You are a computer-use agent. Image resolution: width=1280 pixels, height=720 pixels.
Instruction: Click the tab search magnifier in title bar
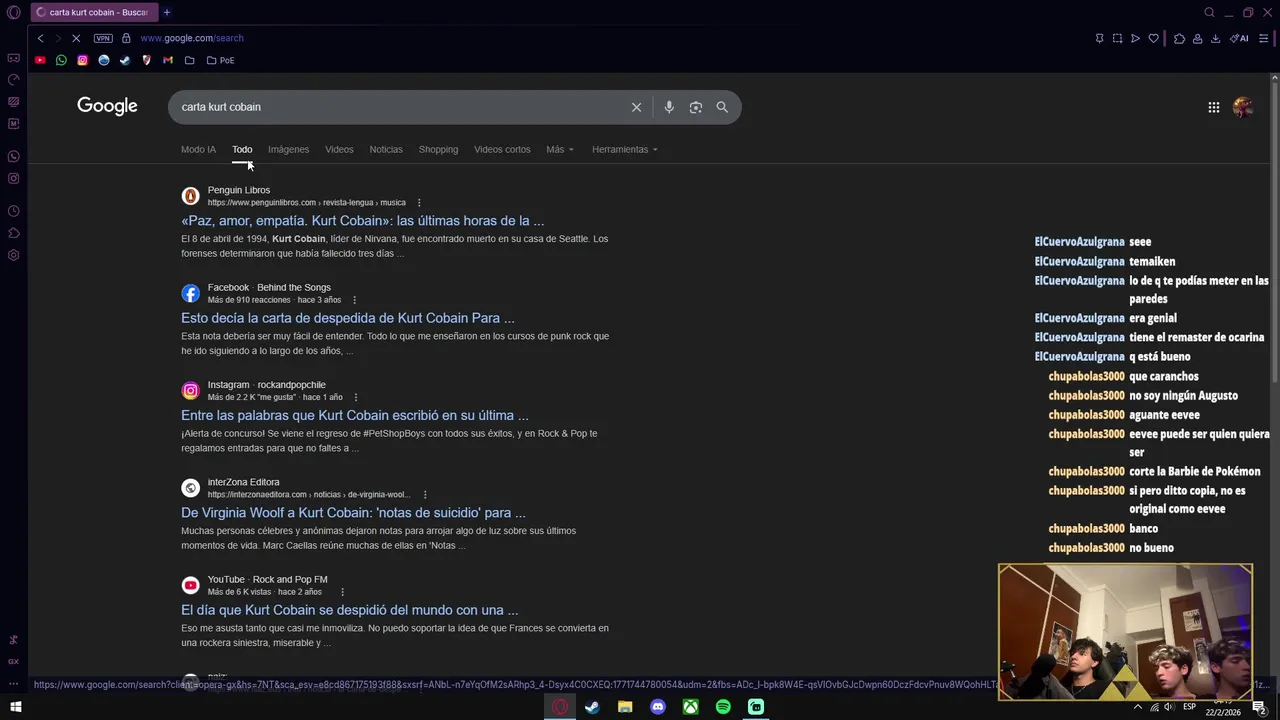pyautogui.click(x=1209, y=12)
